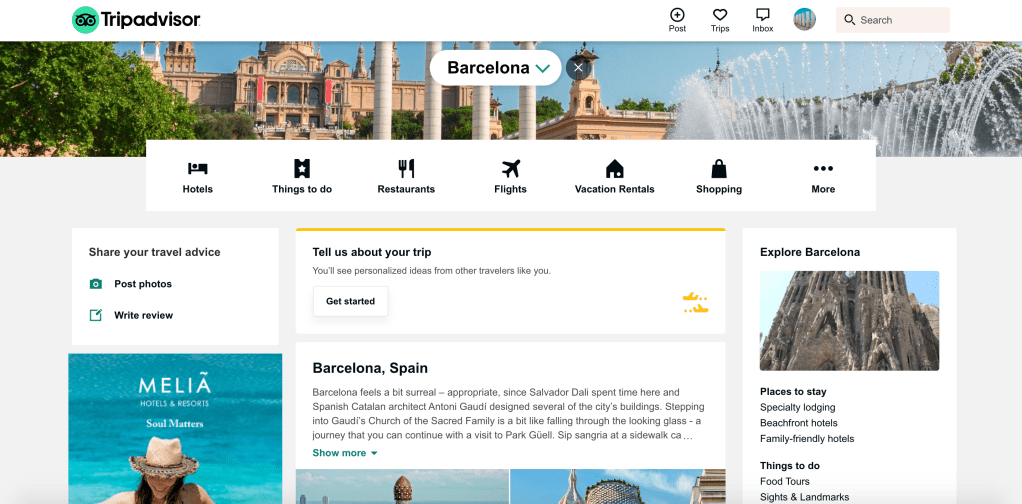This screenshot has height=504, width=1022.
Task: Click the Tripadvisor owl logo
Action: click(x=85, y=20)
